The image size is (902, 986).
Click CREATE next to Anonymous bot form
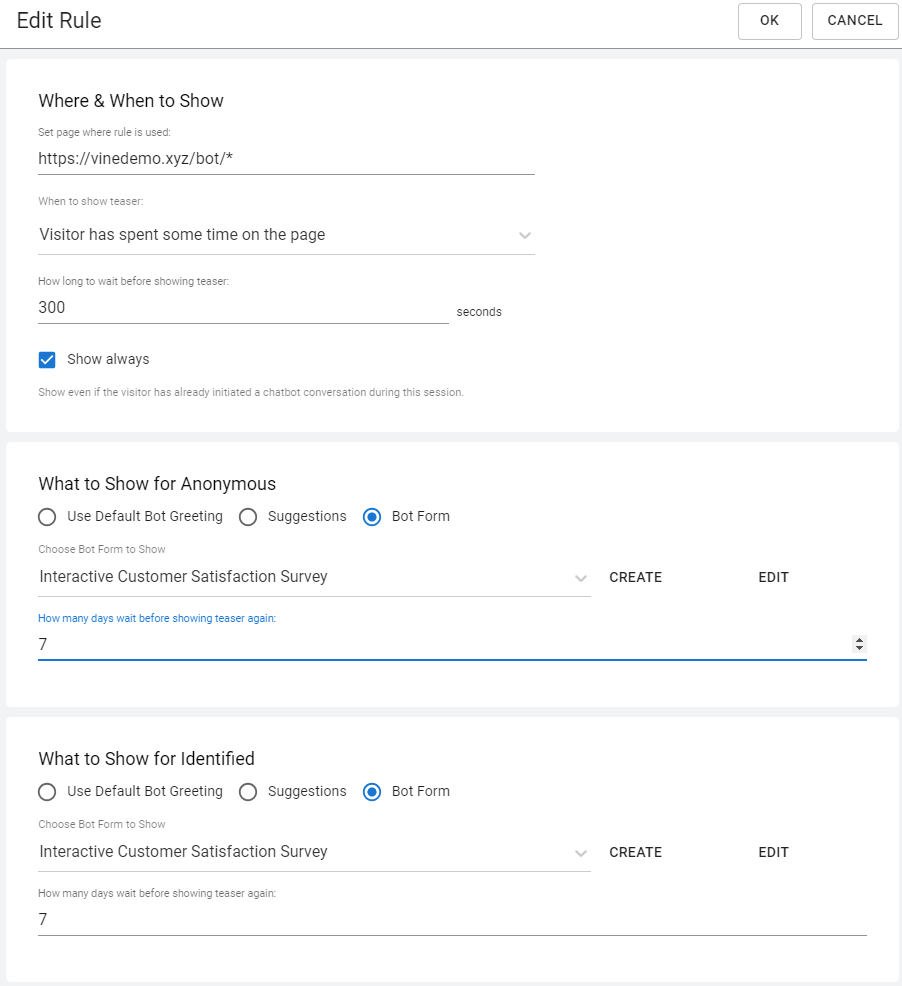(x=635, y=577)
